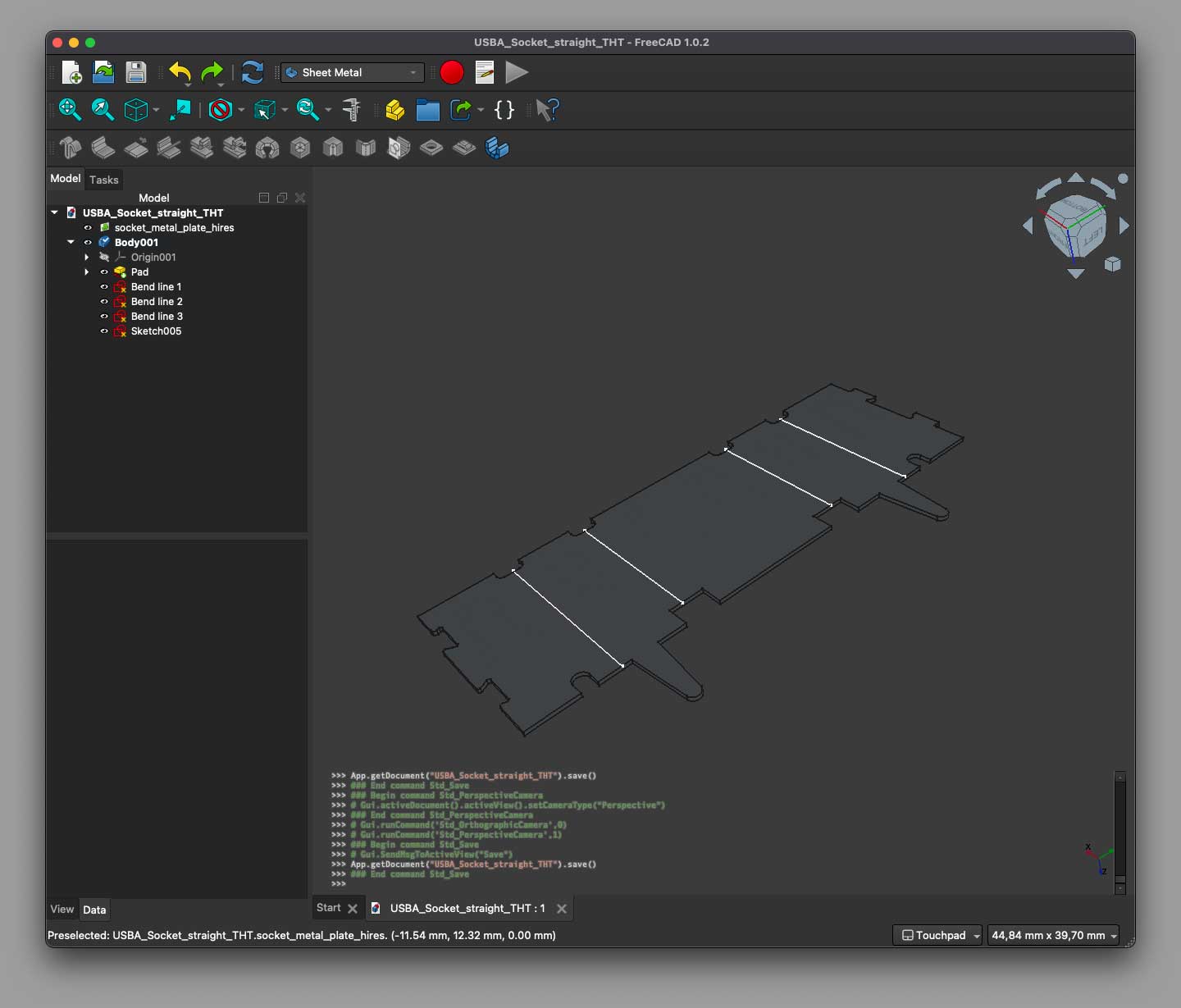Click the Python console vertical scrollbar
The height and width of the screenshot is (1008, 1181).
(x=1120, y=828)
